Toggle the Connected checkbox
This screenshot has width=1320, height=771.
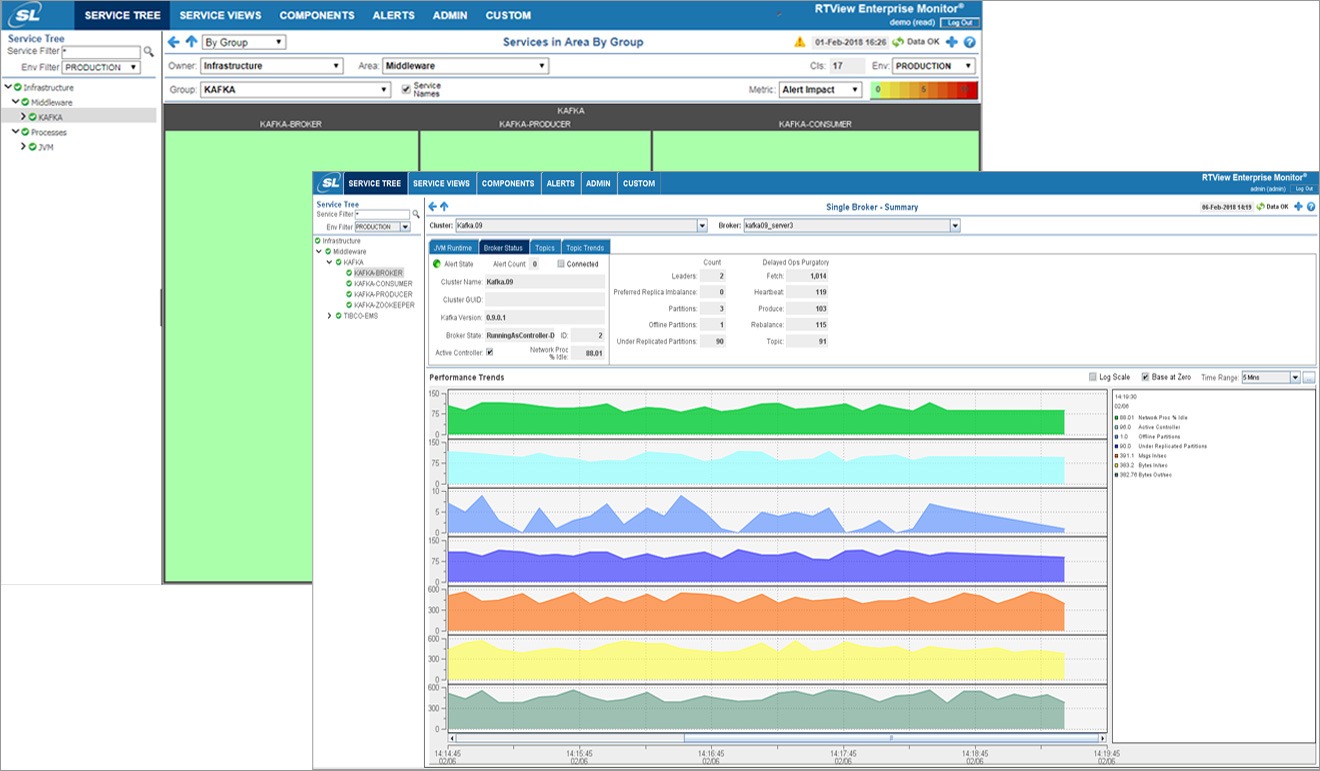coord(561,264)
